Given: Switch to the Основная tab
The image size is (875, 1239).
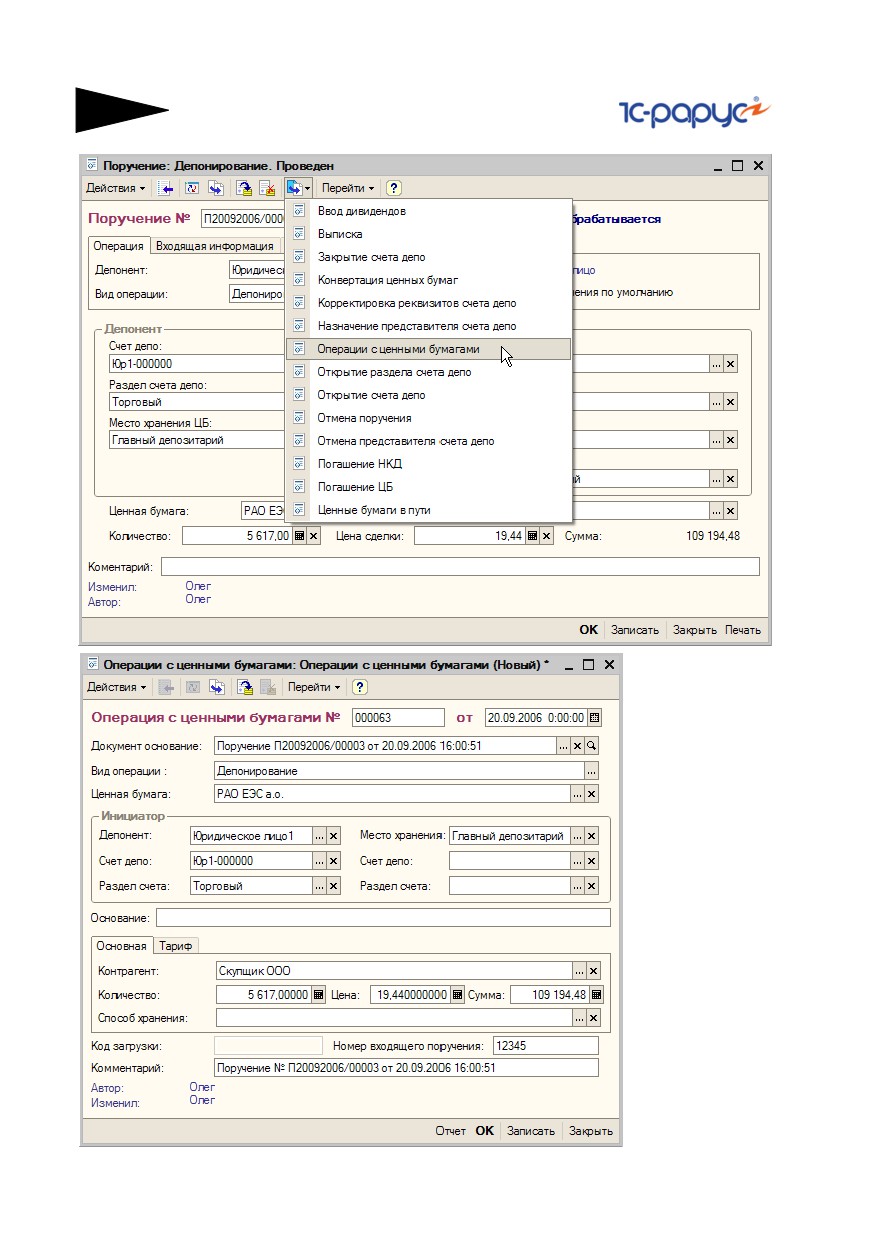Looking at the screenshot, I should pos(122,946).
